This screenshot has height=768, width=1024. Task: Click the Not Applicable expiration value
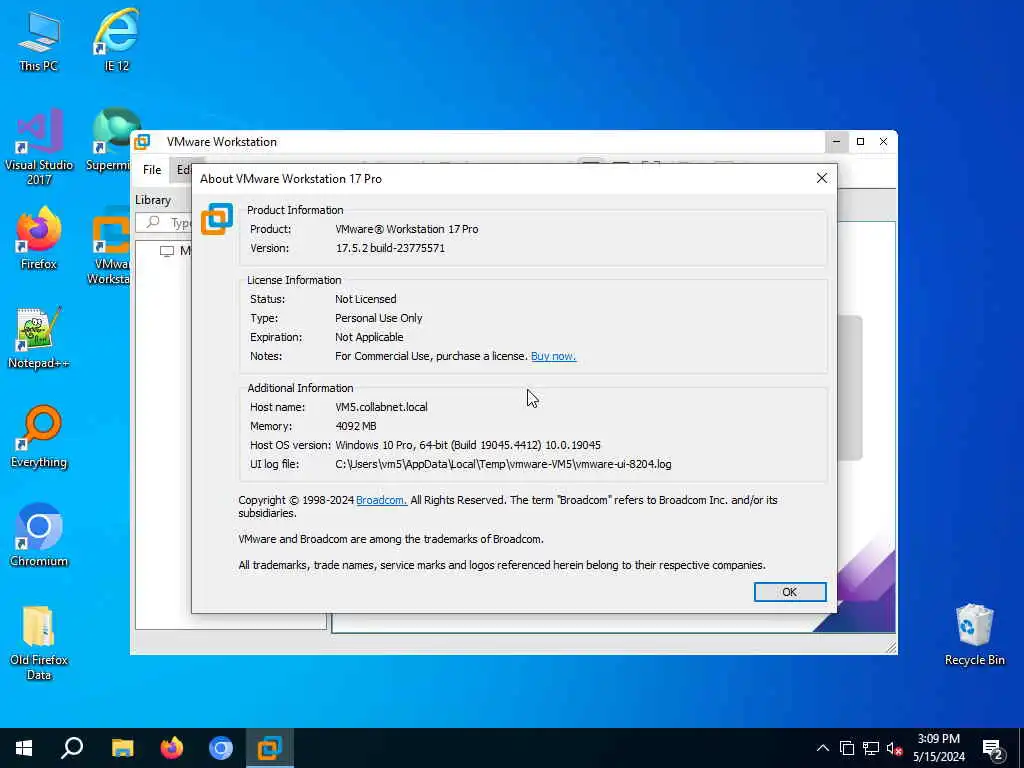click(x=369, y=337)
